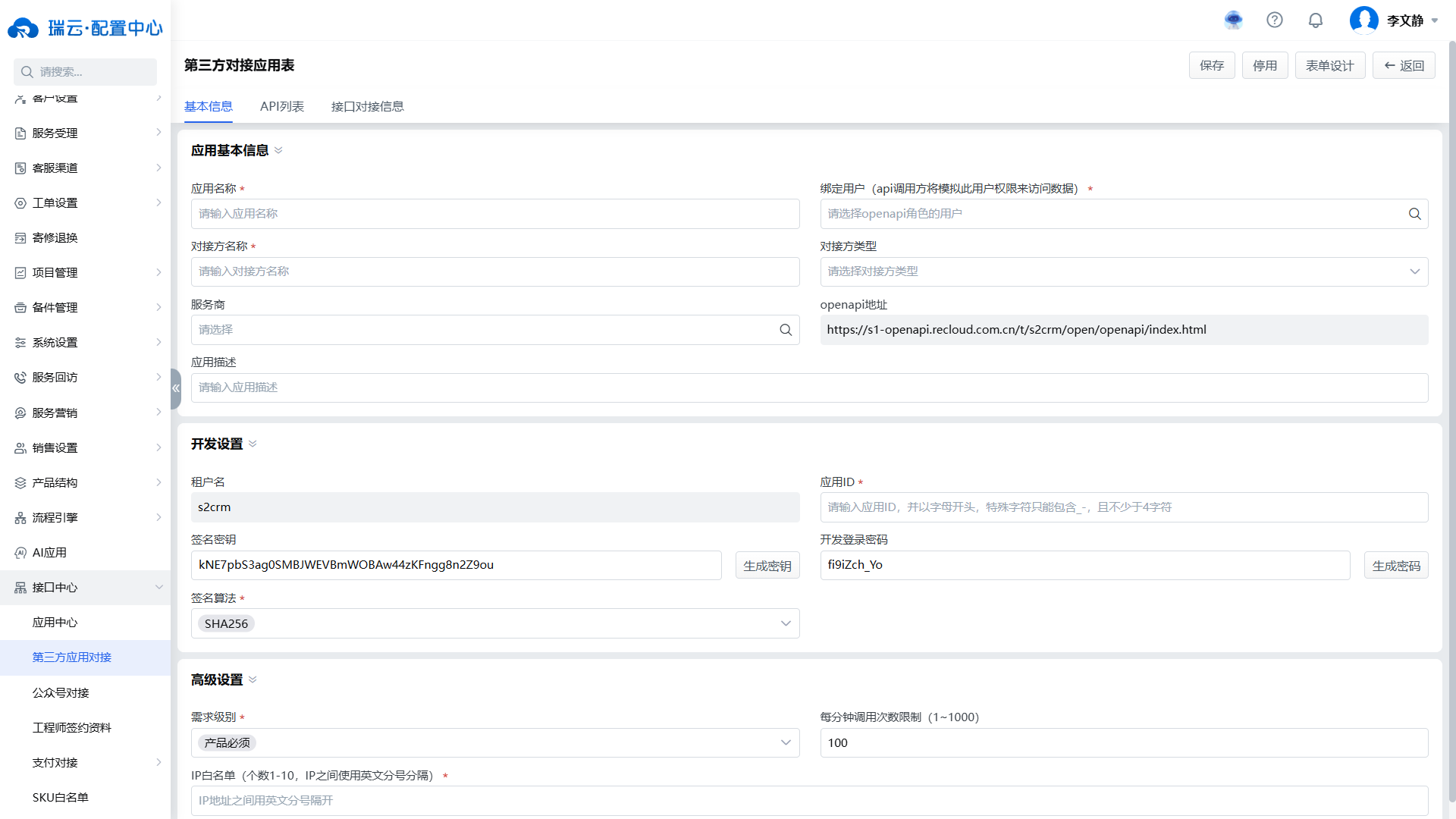Screen dimensions: 1456x819
Task: Collapse the 高级设置 section
Action: click(x=253, y=679)
